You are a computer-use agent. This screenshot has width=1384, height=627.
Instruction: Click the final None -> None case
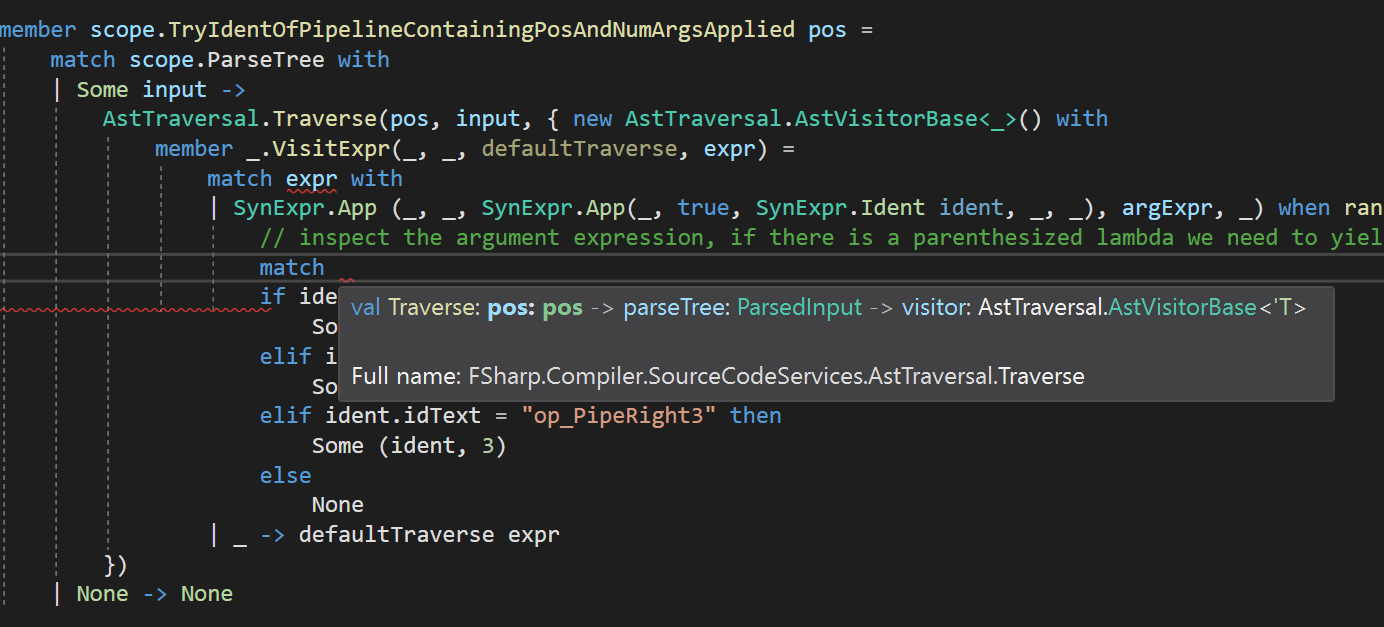155,593
